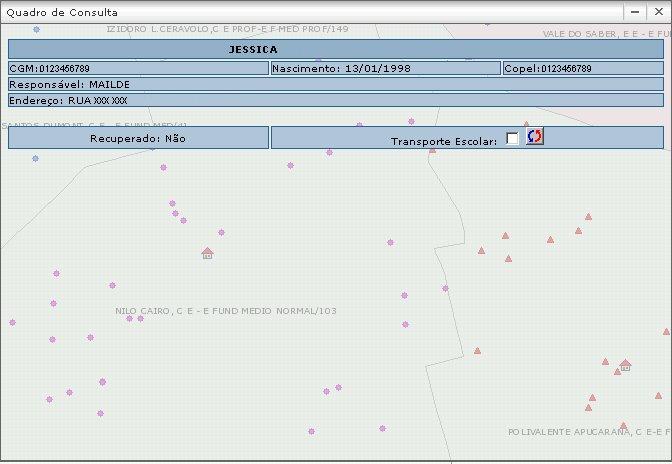Viewport: 672px width, 464px height.
Task: Select the Nascimento date field
Action: tap(385, 68)
